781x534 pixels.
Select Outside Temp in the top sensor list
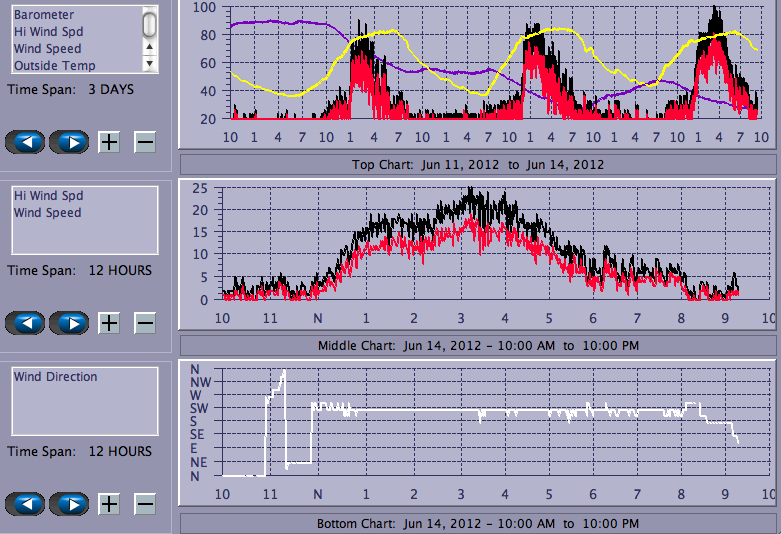[x=54, y=66]
